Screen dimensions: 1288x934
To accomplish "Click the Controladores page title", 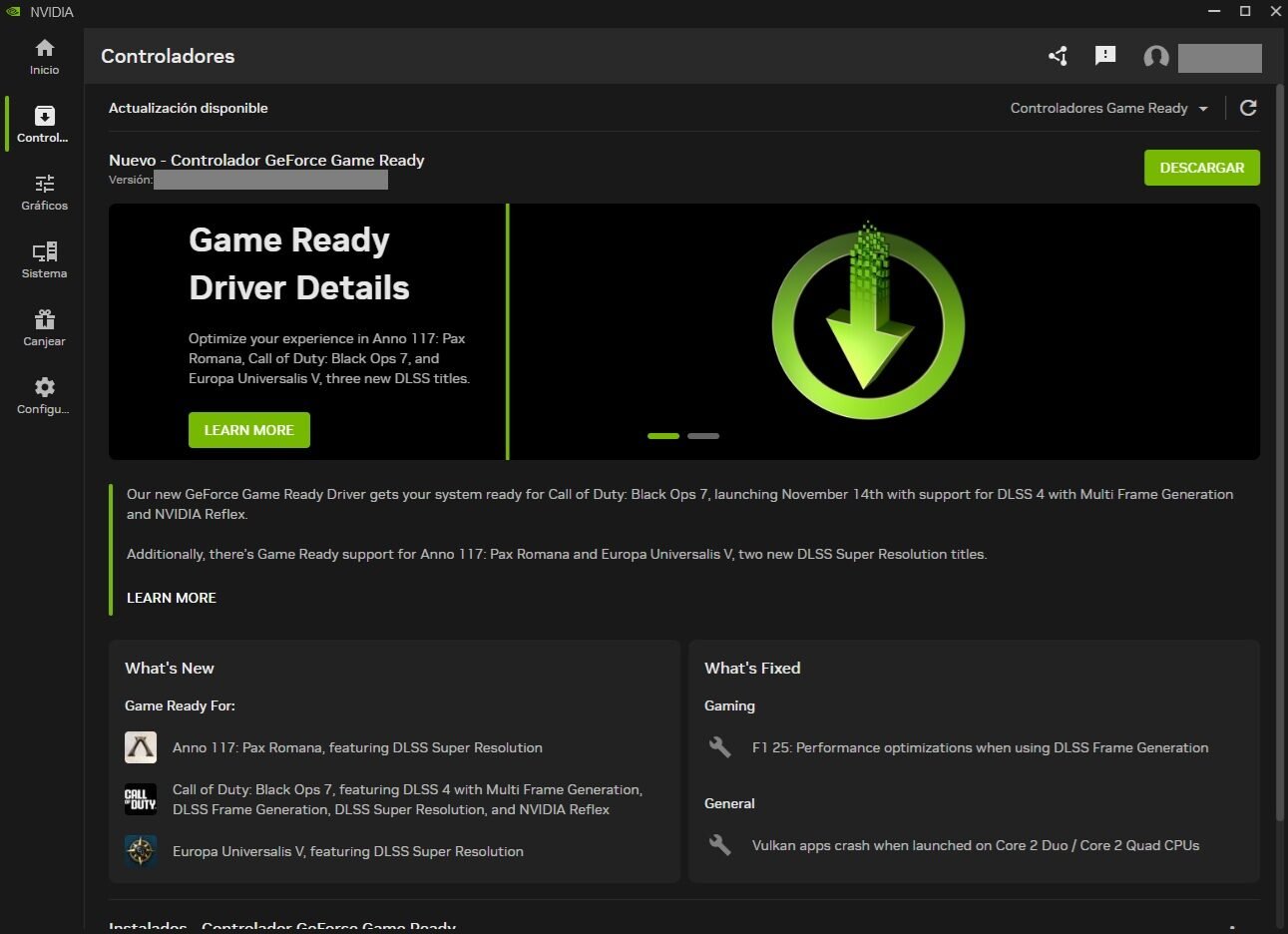I will 168,56.
